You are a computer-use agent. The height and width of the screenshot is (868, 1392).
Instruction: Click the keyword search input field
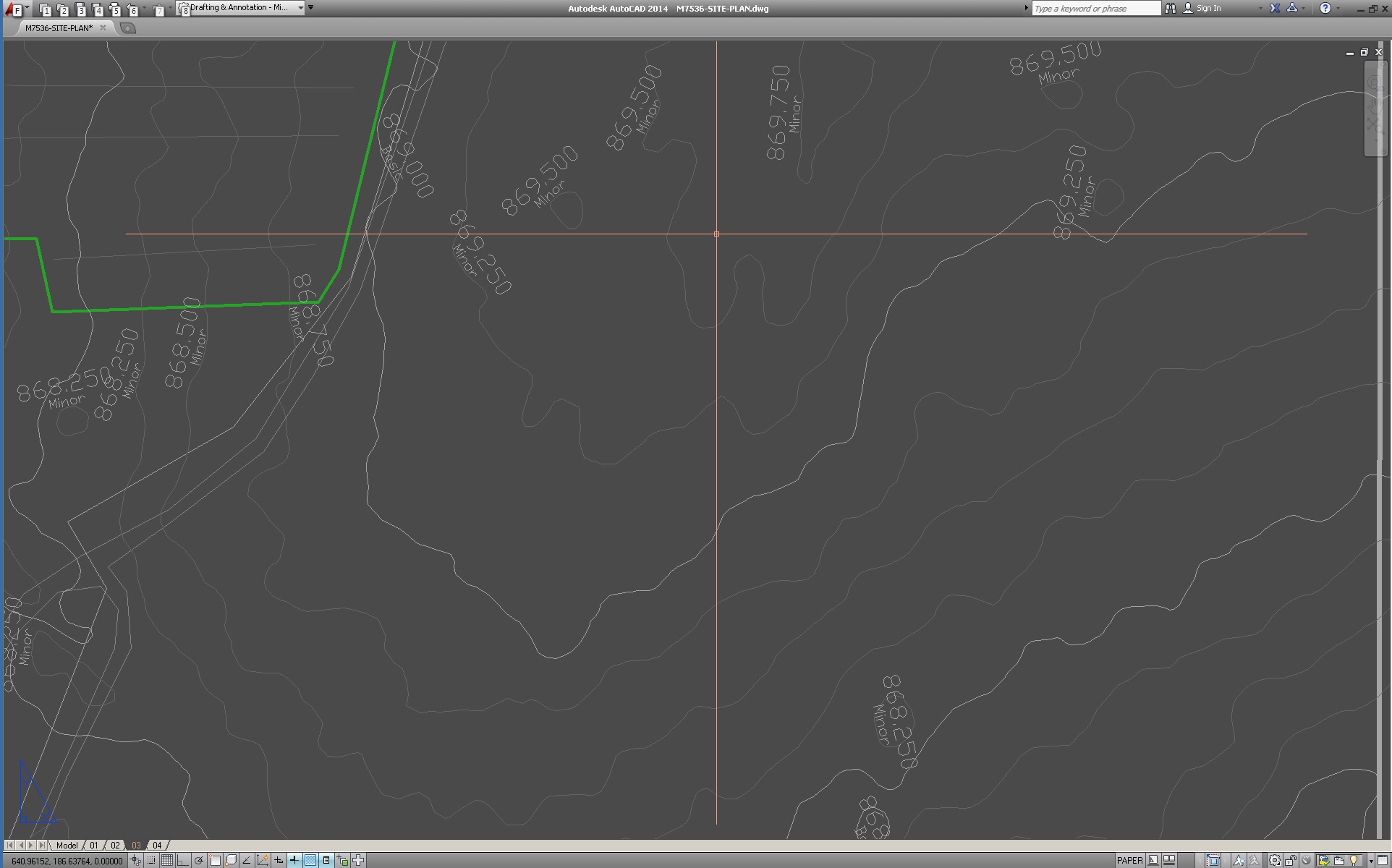1095,8
